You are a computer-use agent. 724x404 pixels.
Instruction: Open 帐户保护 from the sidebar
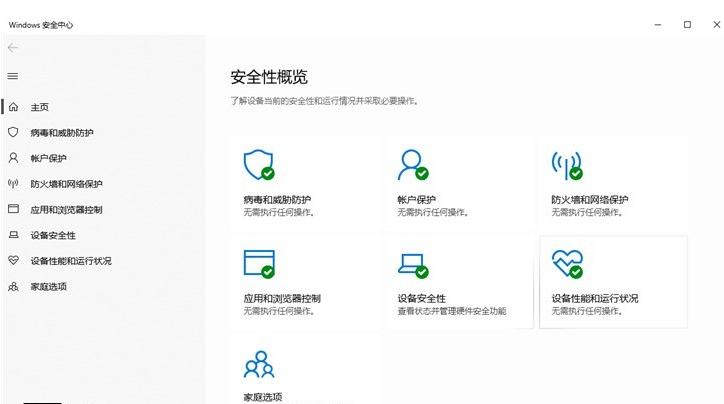[48, 158]
